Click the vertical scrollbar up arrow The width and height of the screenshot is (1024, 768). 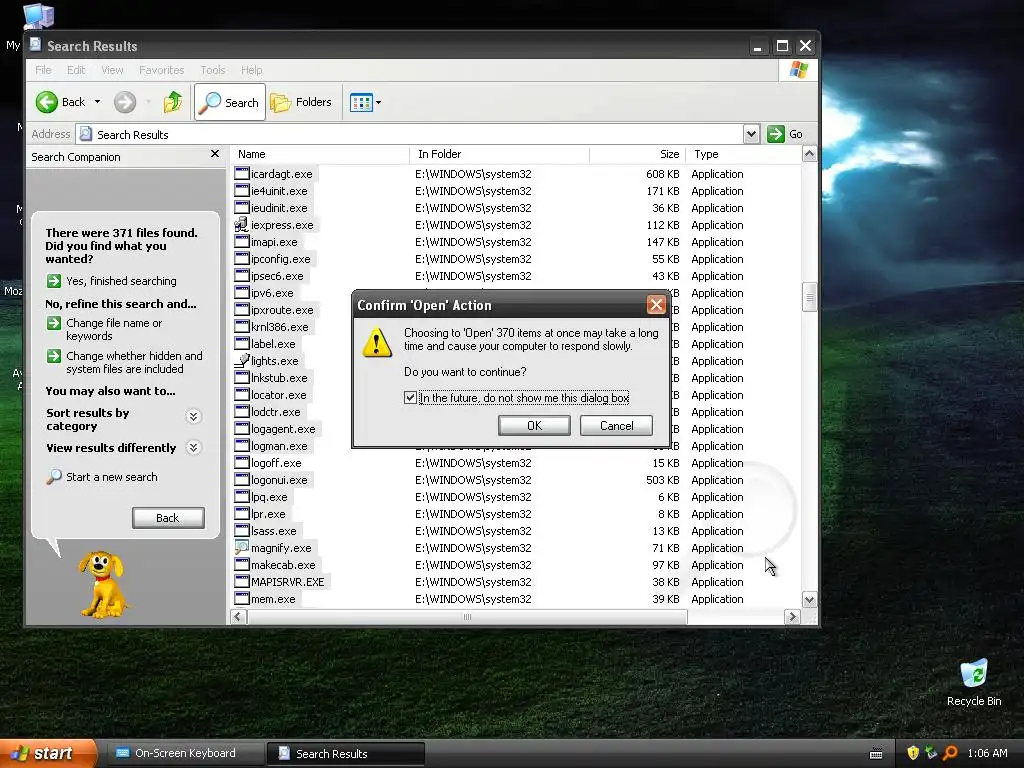tap(809, 154)
